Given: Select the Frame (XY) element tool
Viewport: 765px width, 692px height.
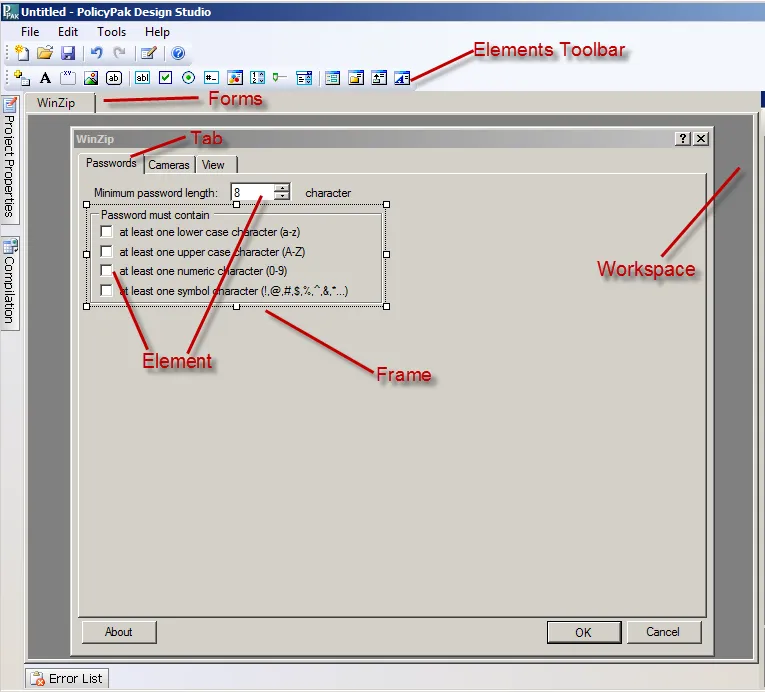Looking at the screenshot, I should (68, 78).
